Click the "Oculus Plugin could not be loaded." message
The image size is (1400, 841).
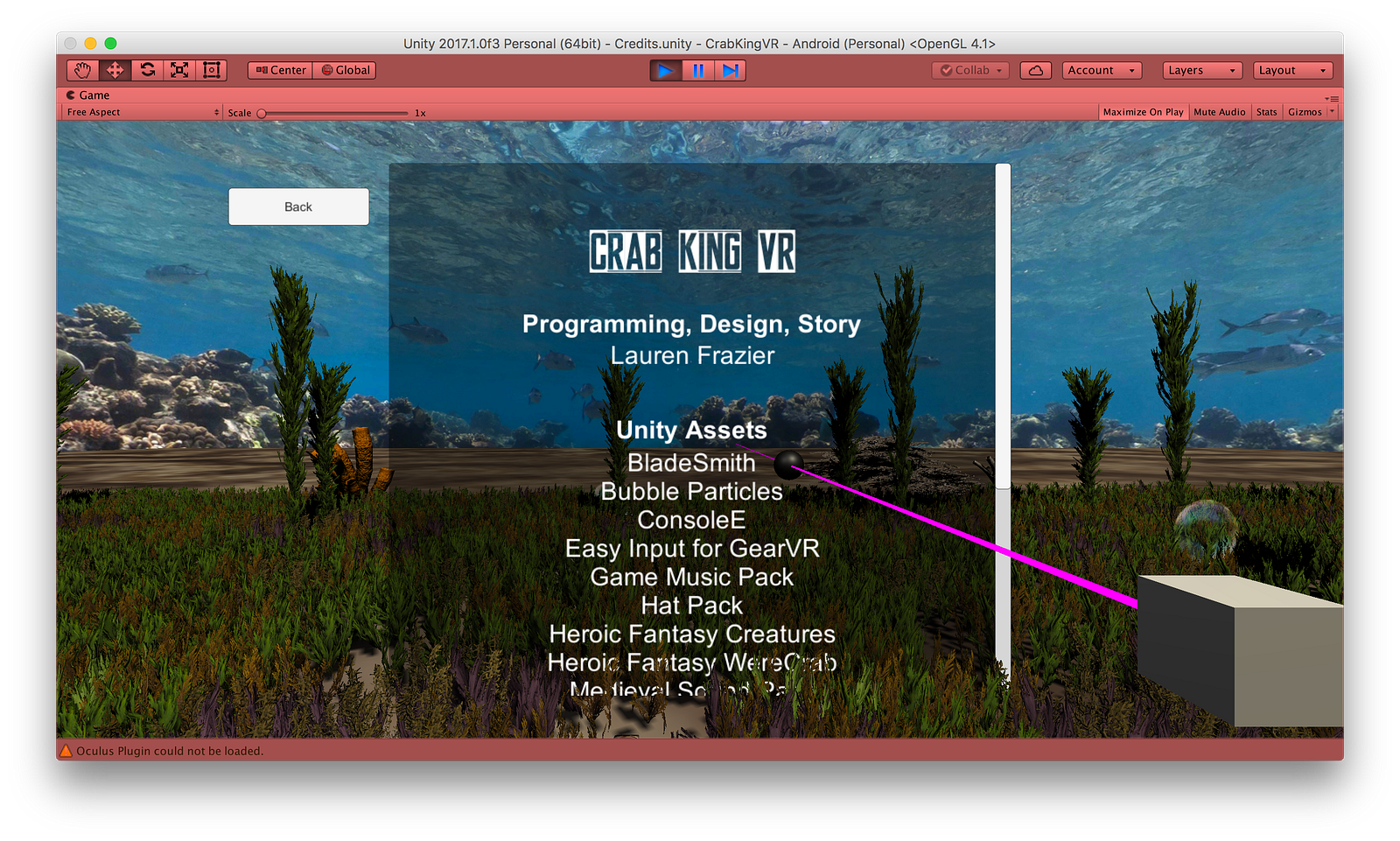coord(170,751)
